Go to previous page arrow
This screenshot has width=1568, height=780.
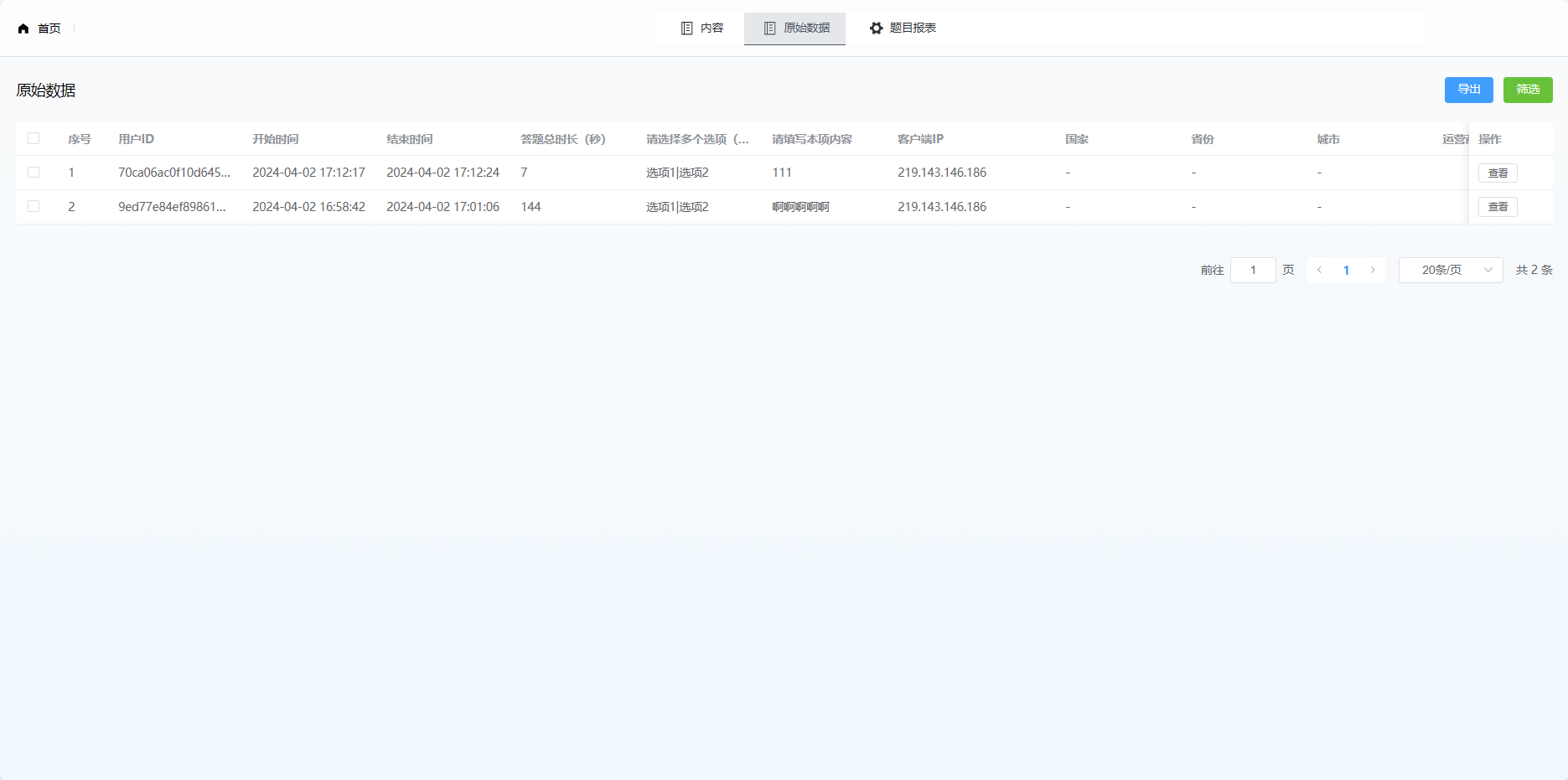pos(1319,270)
